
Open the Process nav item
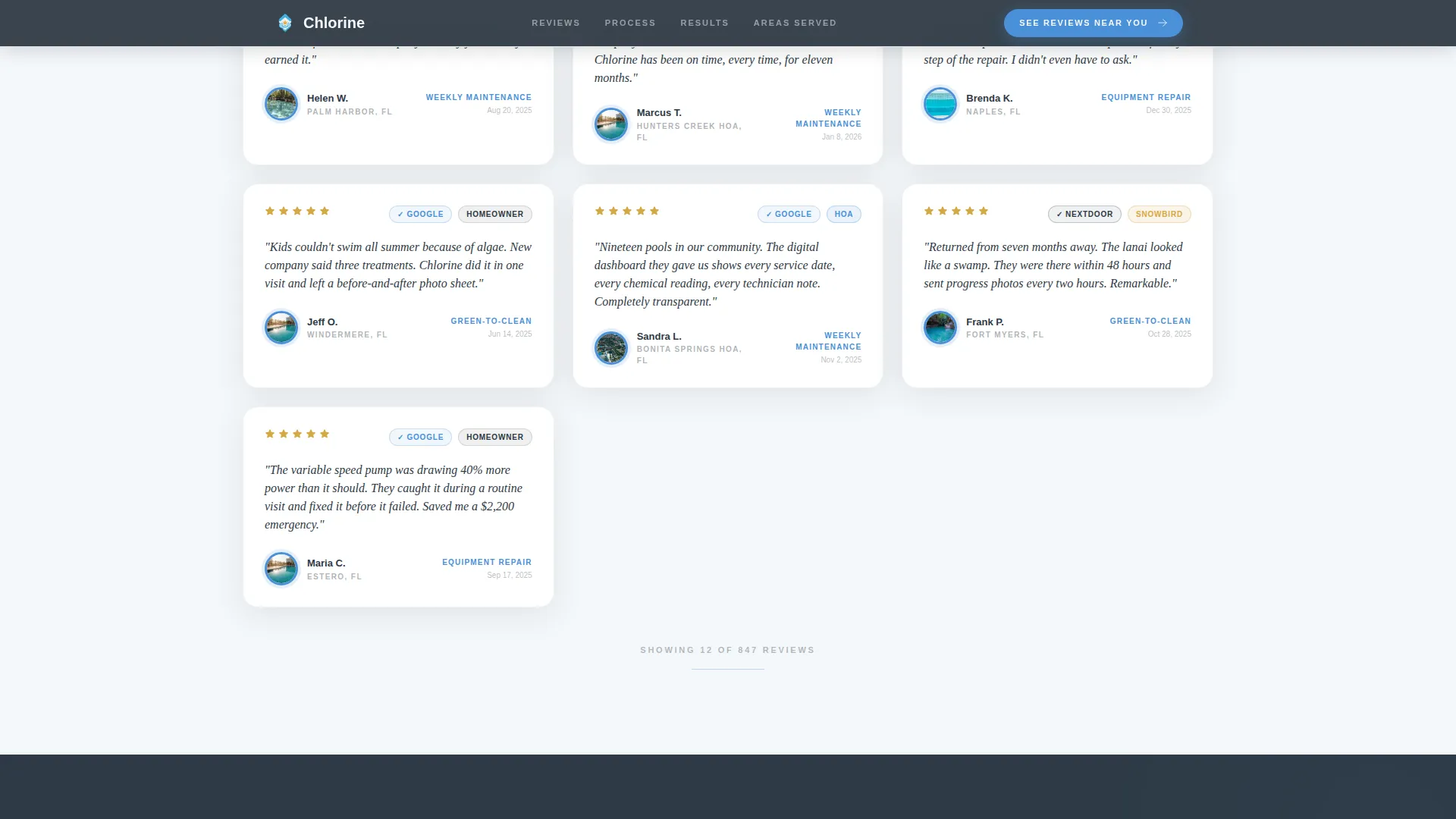pos(630,23)
